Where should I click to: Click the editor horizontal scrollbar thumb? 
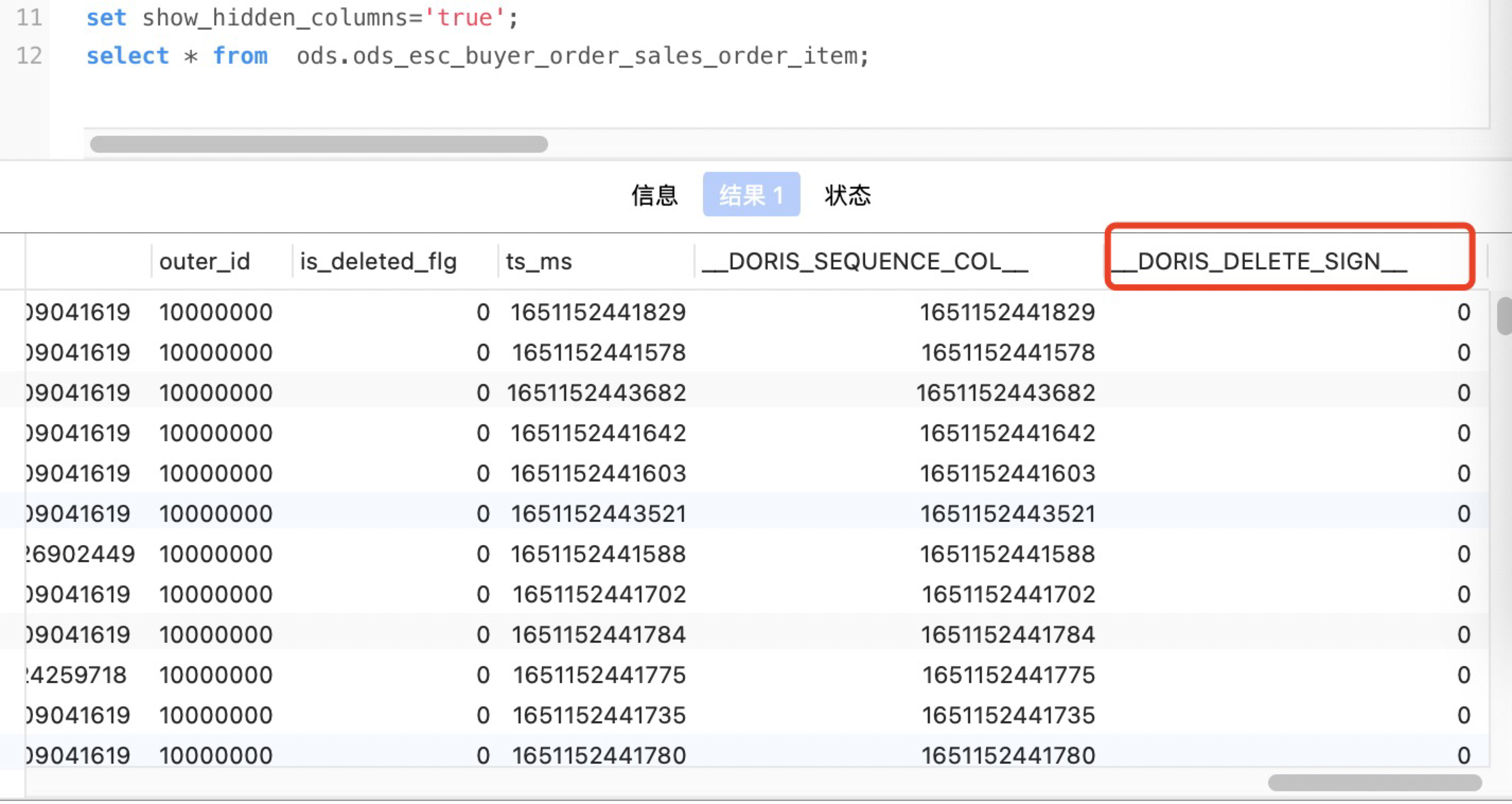point(319,144)
